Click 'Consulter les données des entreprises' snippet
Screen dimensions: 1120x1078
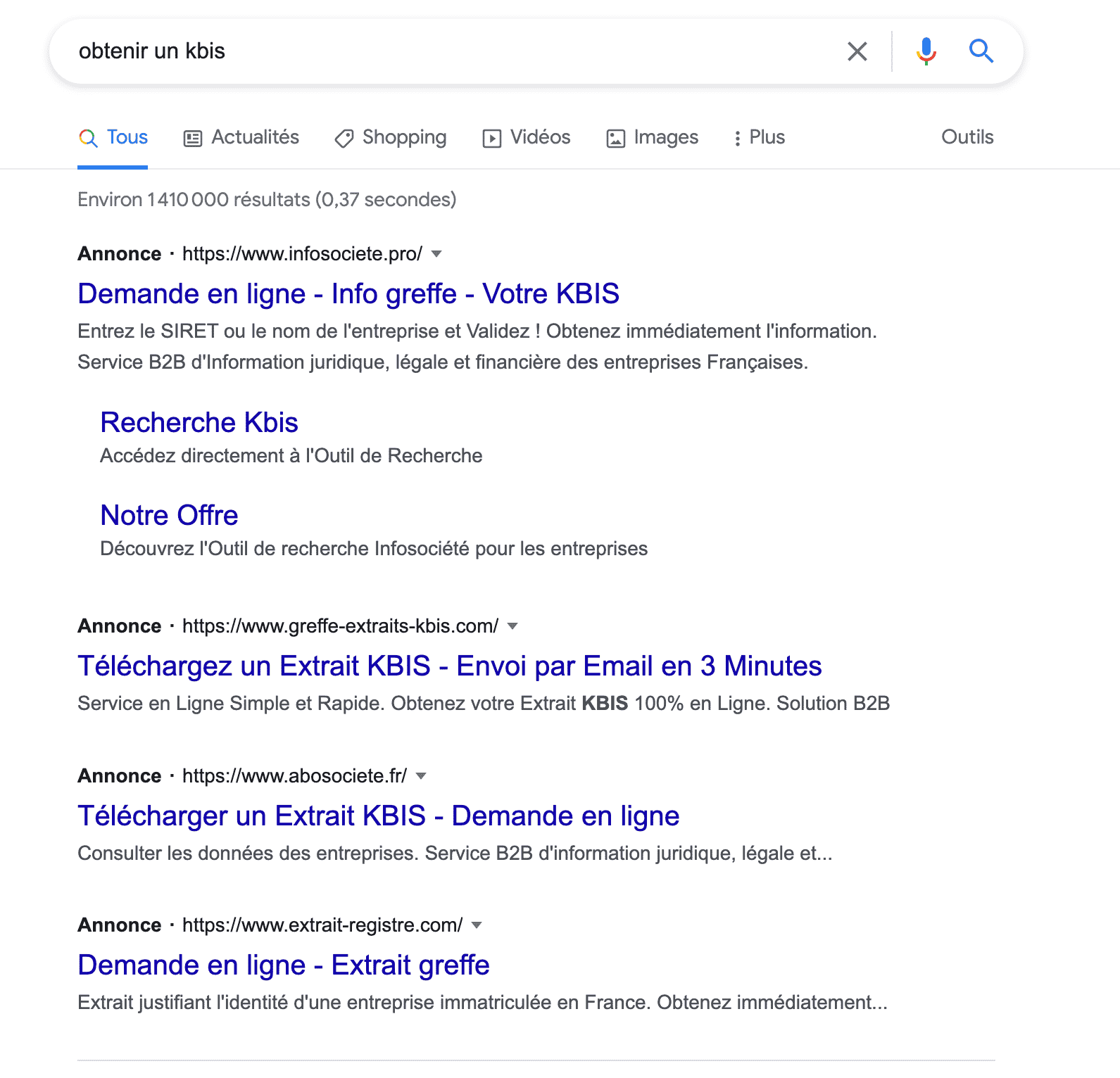coord(455,854)
